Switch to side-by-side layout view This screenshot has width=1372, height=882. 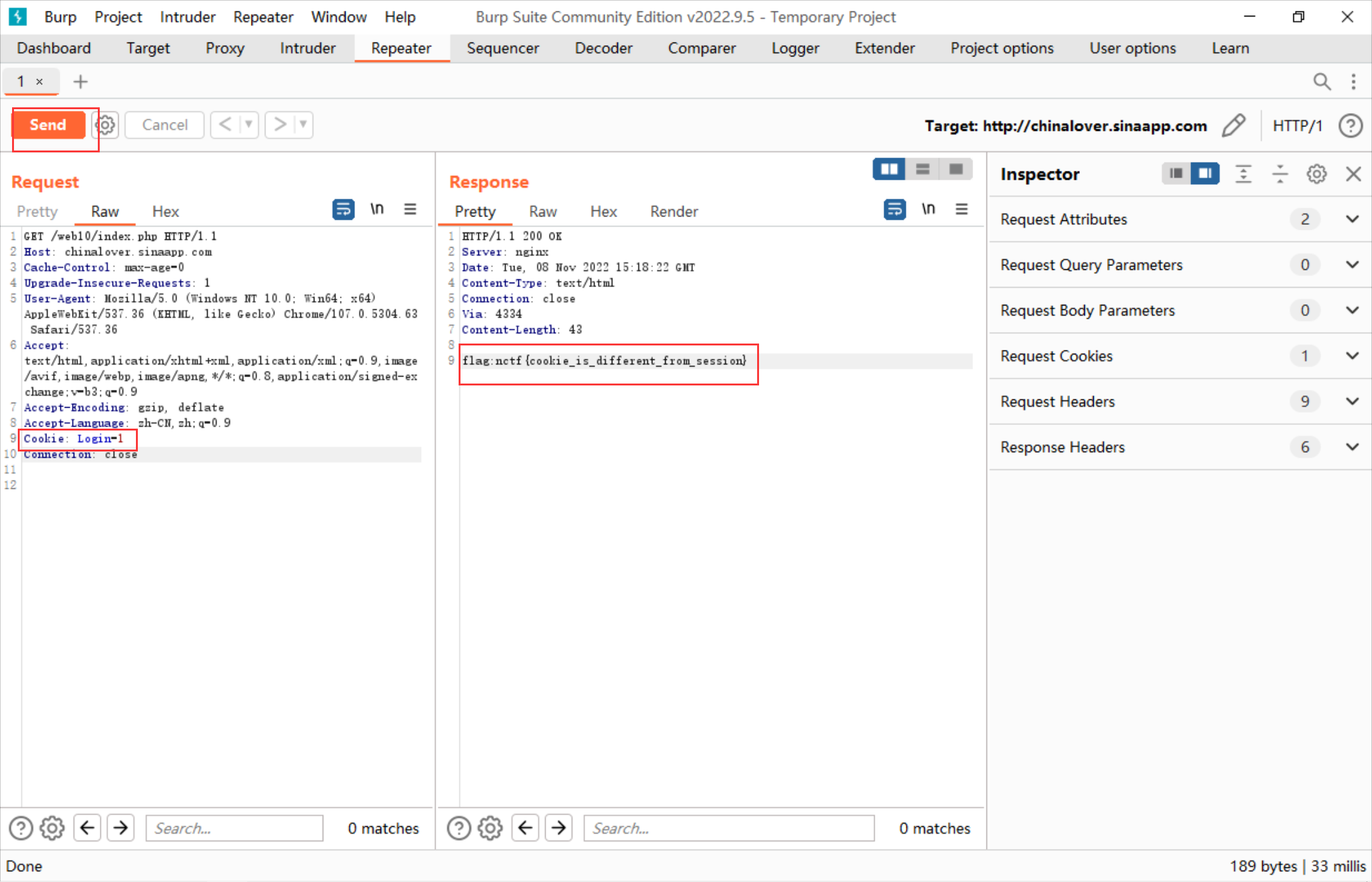pyautogui.click(x=889, y=169)
